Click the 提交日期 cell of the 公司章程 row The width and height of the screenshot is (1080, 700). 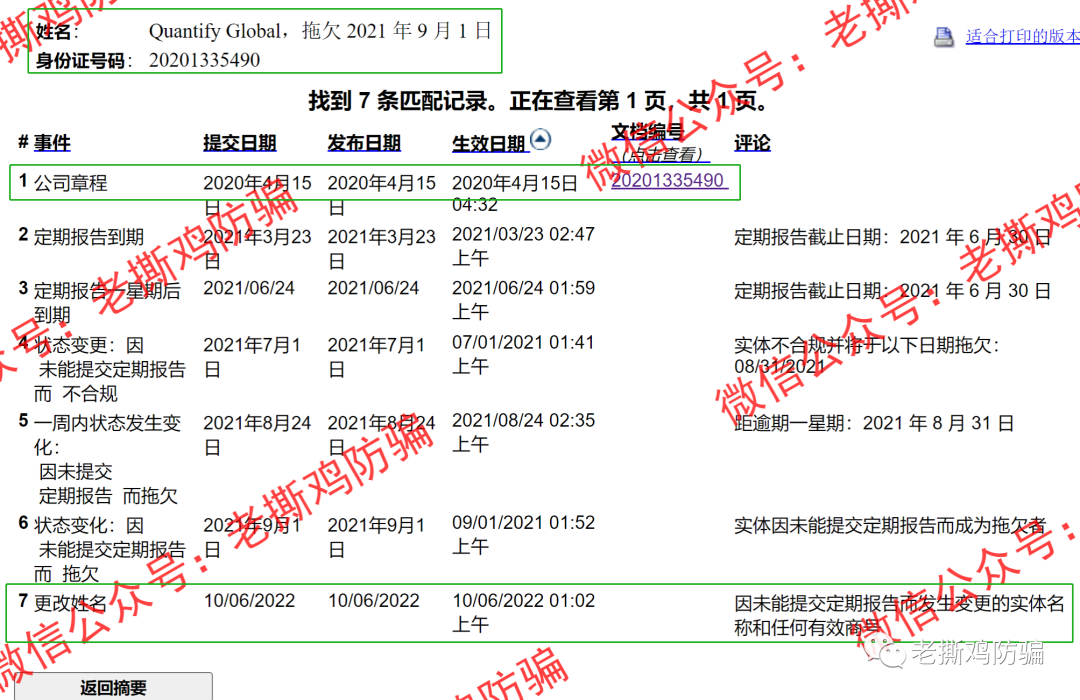(258, 195)
